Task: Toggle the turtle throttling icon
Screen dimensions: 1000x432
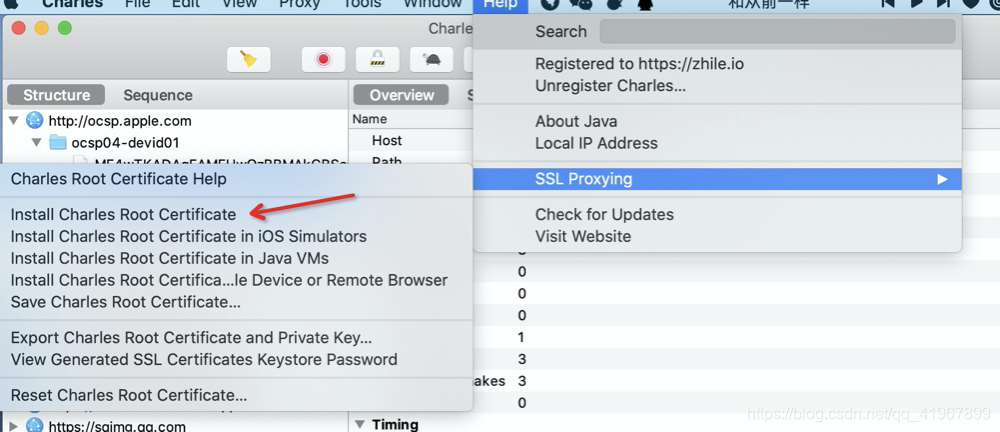Action: pos(432,60)
